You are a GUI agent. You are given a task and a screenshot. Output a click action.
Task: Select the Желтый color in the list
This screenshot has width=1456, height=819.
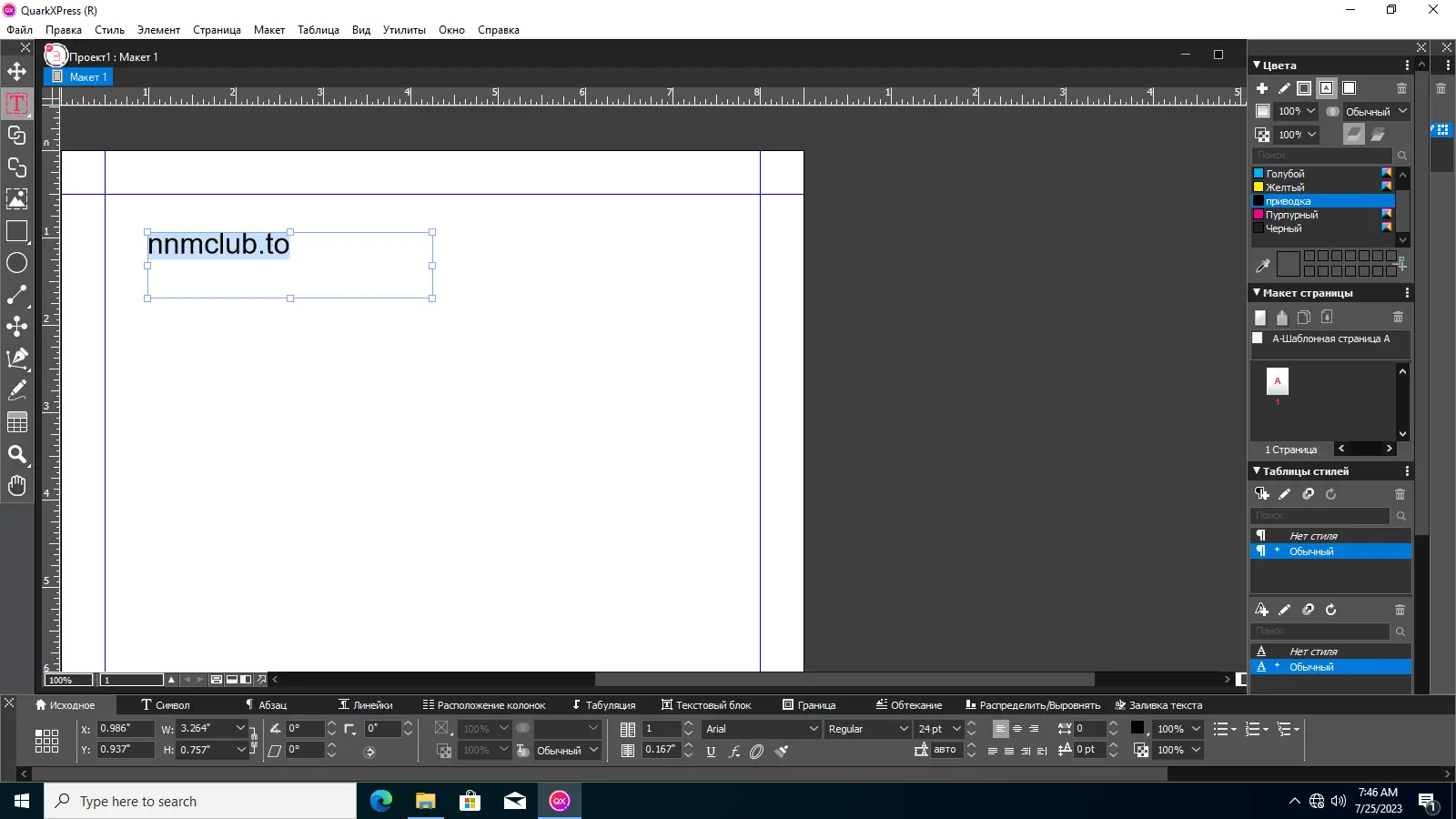pyautogui.click(x=1323, y=187)
